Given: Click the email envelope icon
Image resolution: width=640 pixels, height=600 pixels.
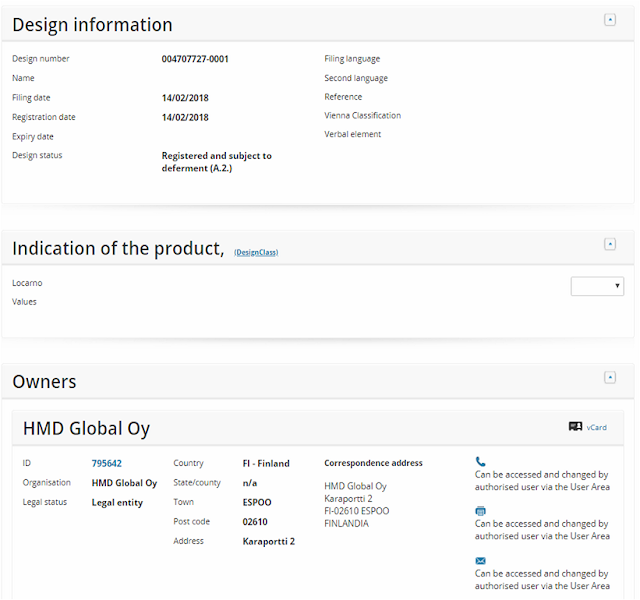Looking at the screenshot, I should (x=480, y=561).
